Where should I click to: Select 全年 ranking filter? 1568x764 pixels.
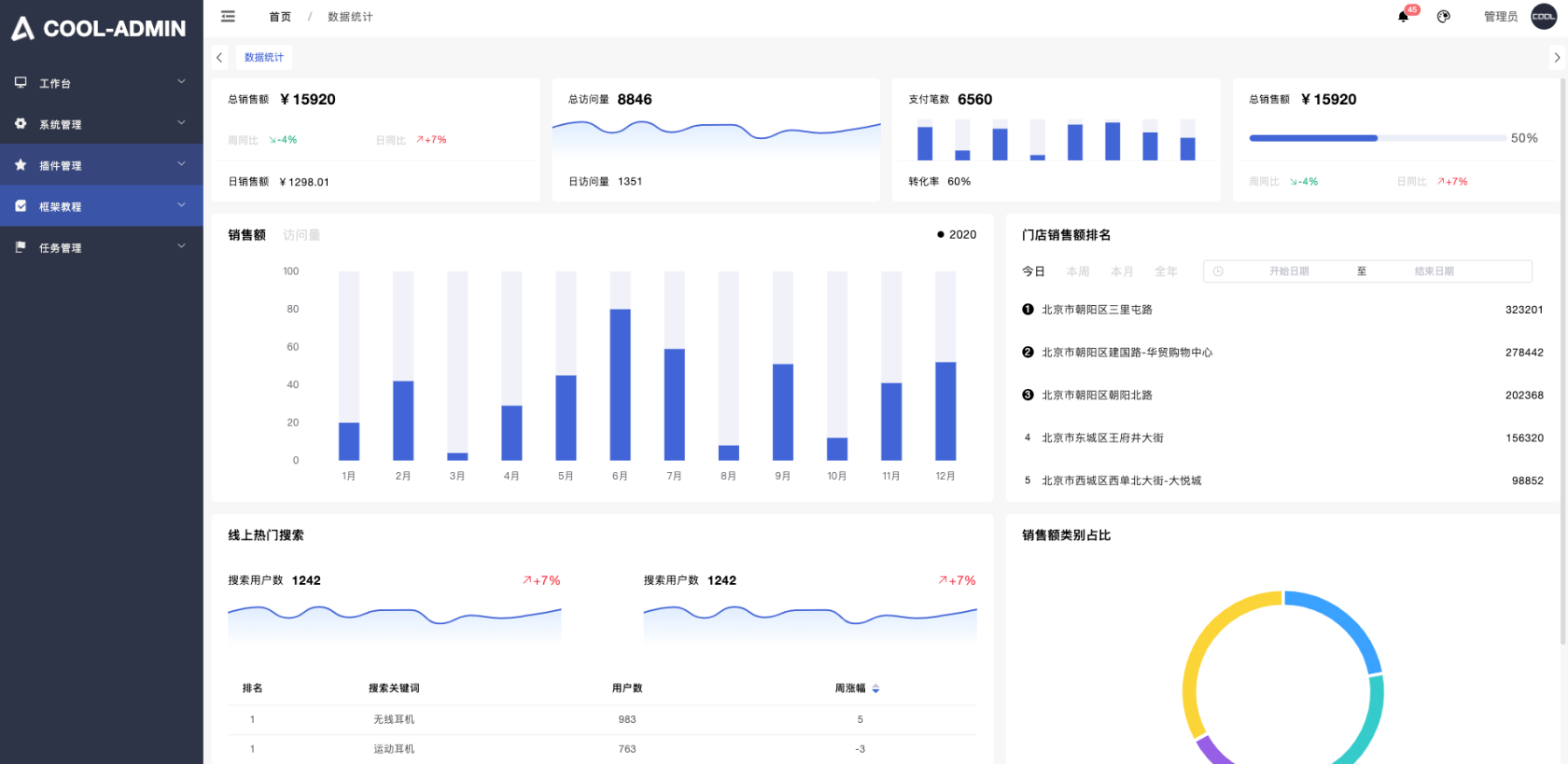[1166, 271]
